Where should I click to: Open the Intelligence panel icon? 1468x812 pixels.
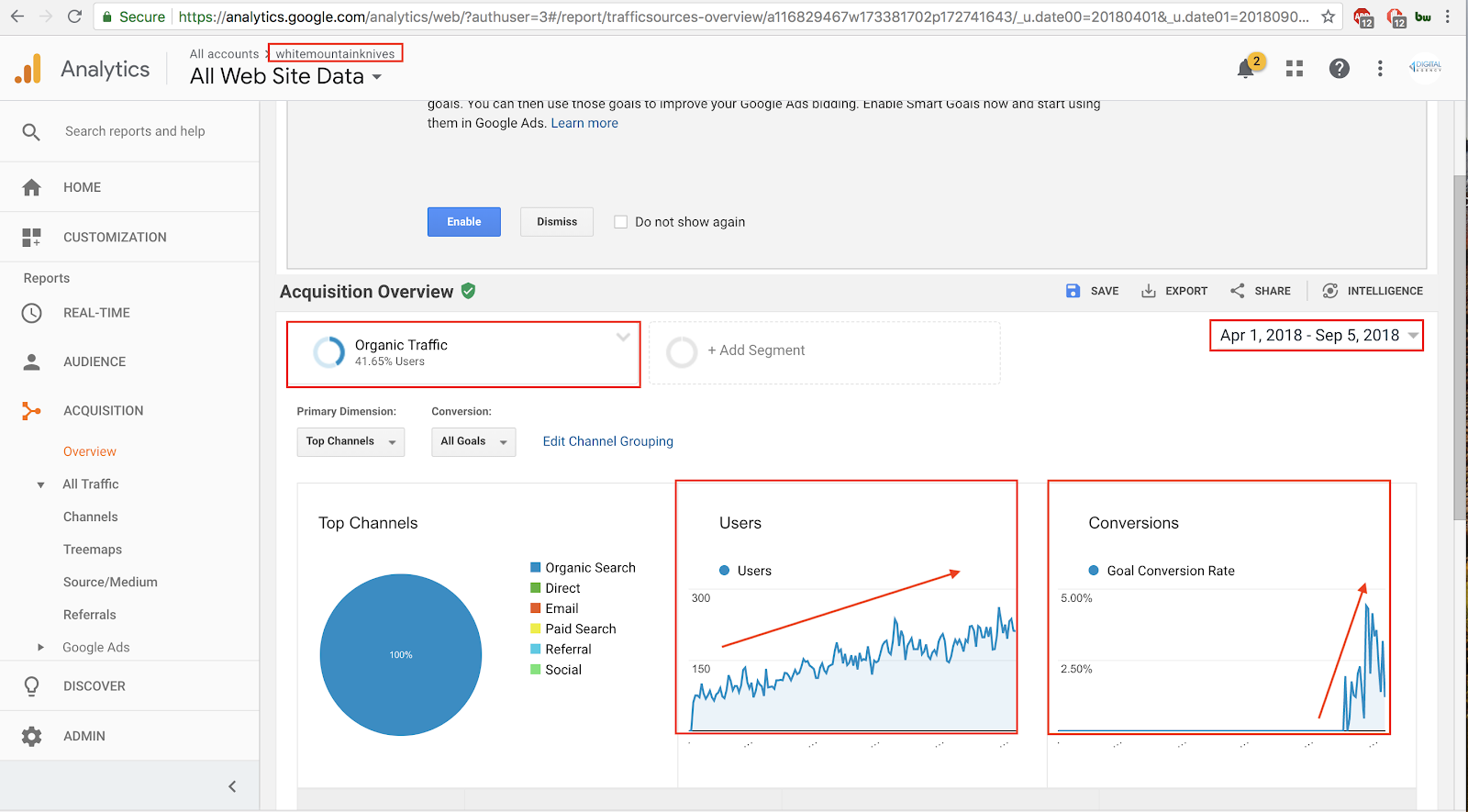click(x=1329, y=291)
